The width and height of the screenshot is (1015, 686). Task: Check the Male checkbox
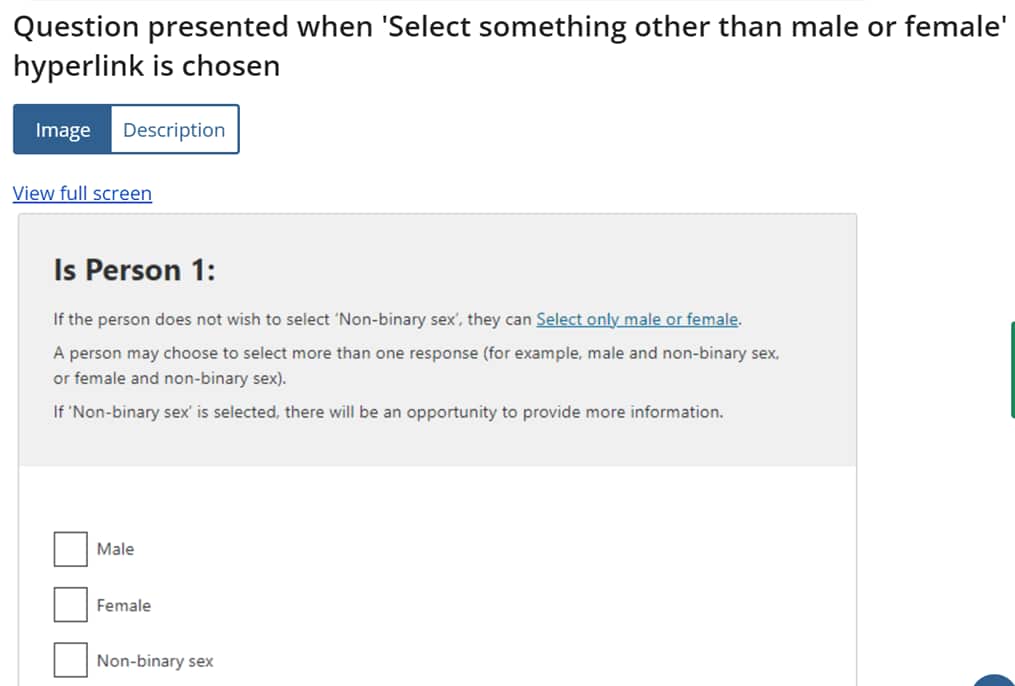point(70,548)
